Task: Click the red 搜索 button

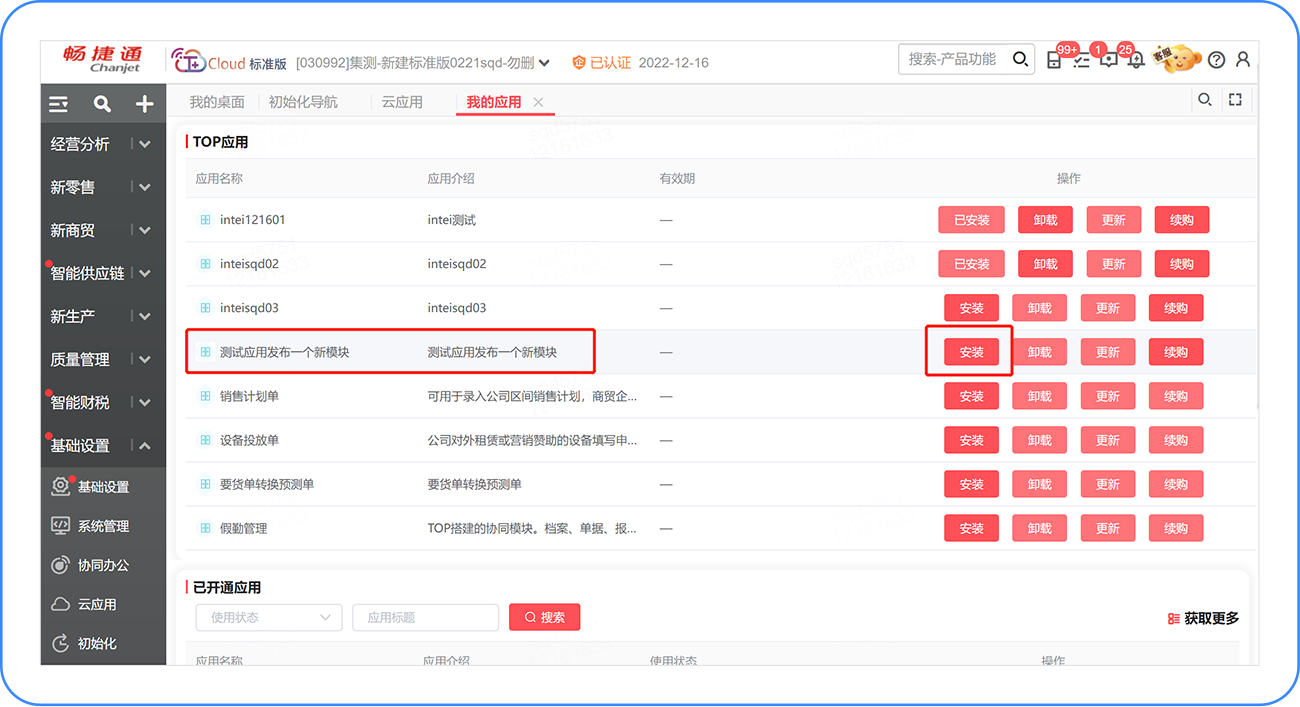Action: point(544,617)
